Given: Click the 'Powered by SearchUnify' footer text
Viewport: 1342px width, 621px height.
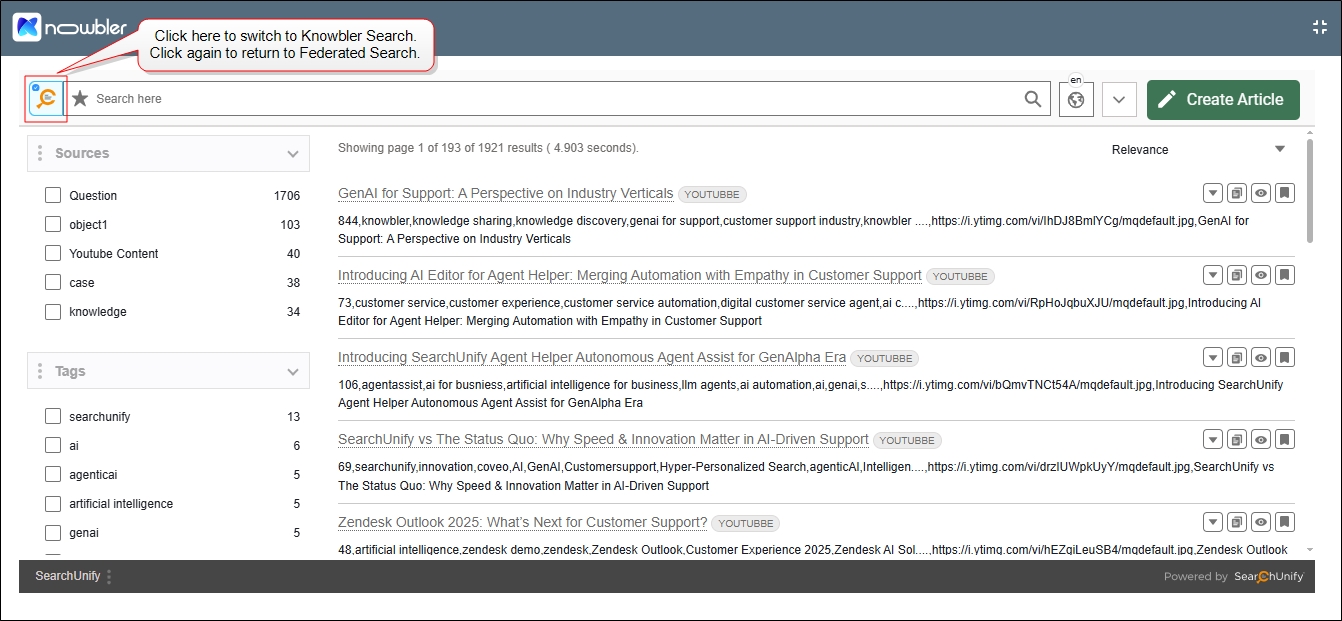Looking at the screenshot, I should pyautogui.click(x=1233, y=576).
